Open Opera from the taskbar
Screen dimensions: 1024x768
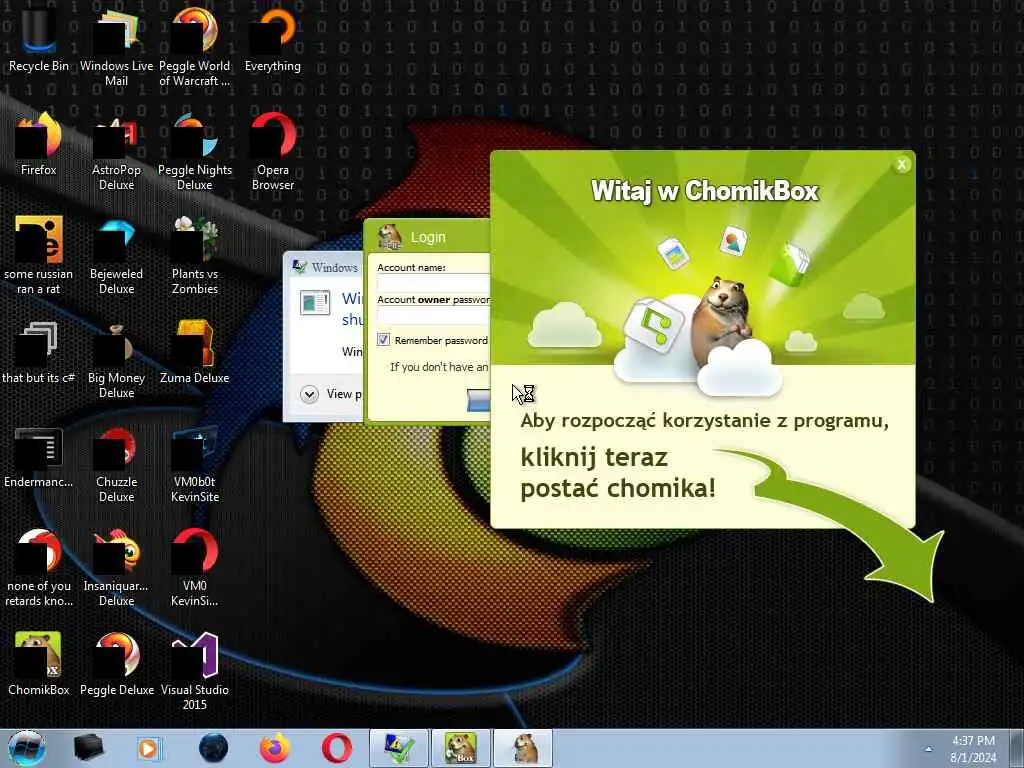337,748
